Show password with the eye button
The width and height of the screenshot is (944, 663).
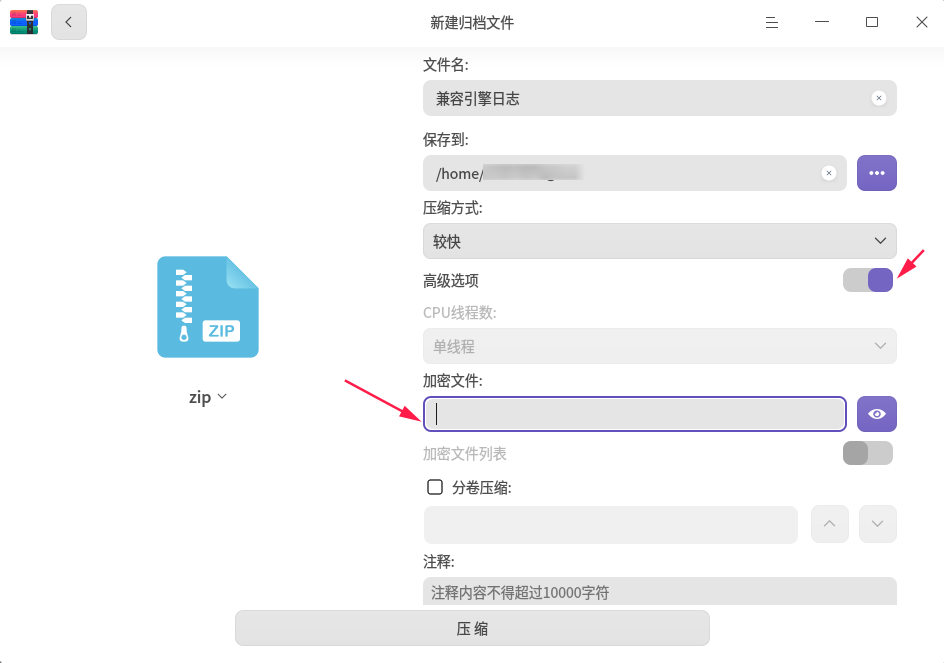pos(877,414)
